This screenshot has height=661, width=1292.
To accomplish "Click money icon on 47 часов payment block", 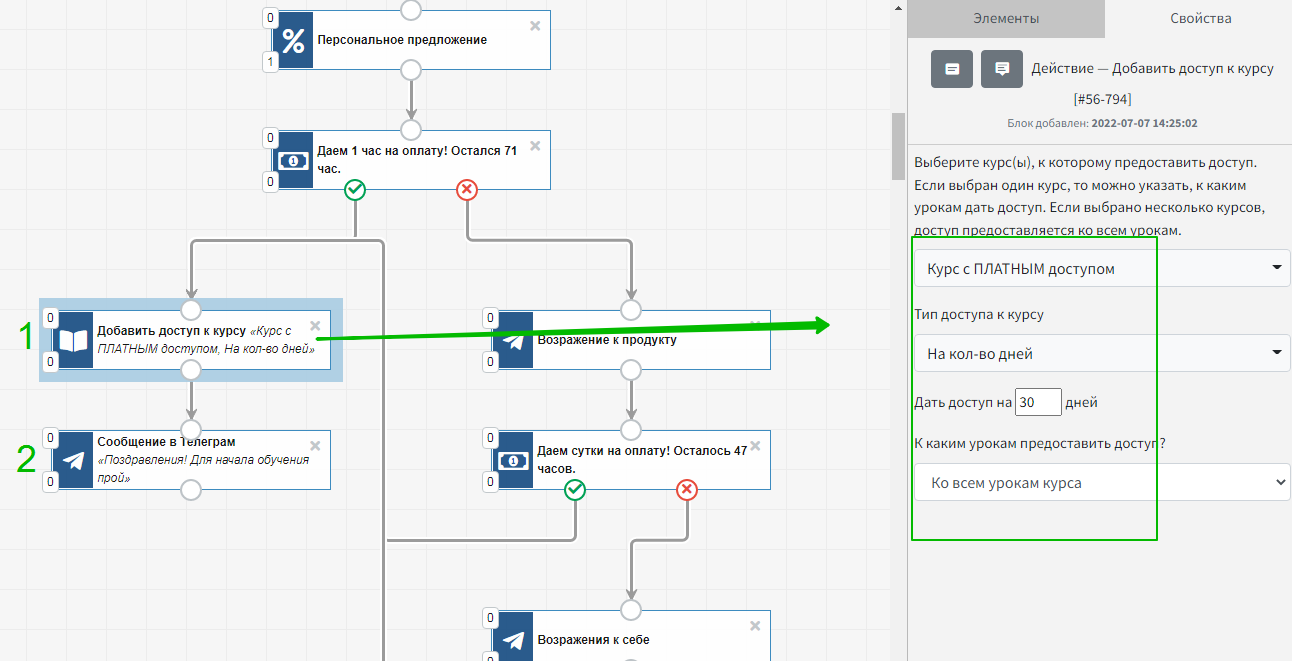I will click(x=513, y=461).
